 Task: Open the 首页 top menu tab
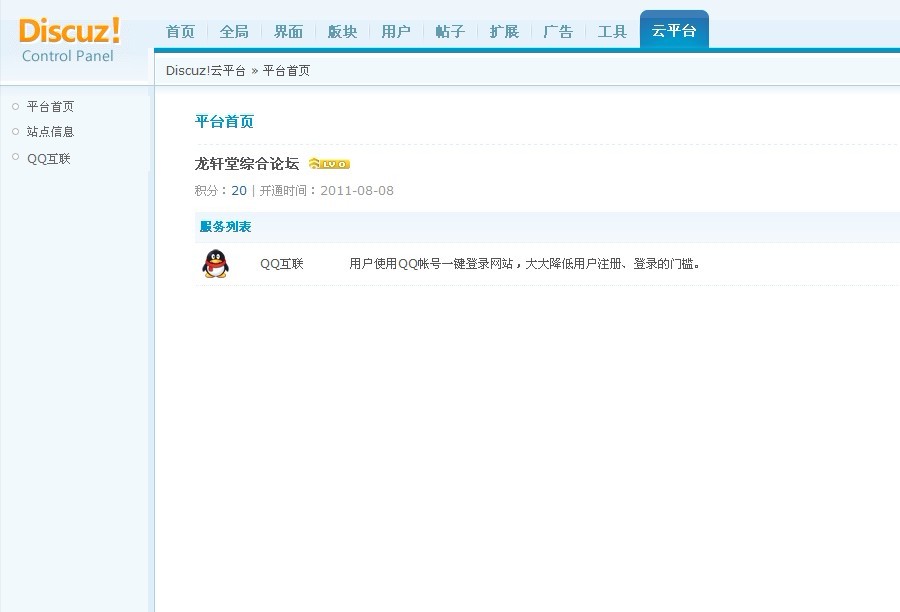(x=180, y=32)
